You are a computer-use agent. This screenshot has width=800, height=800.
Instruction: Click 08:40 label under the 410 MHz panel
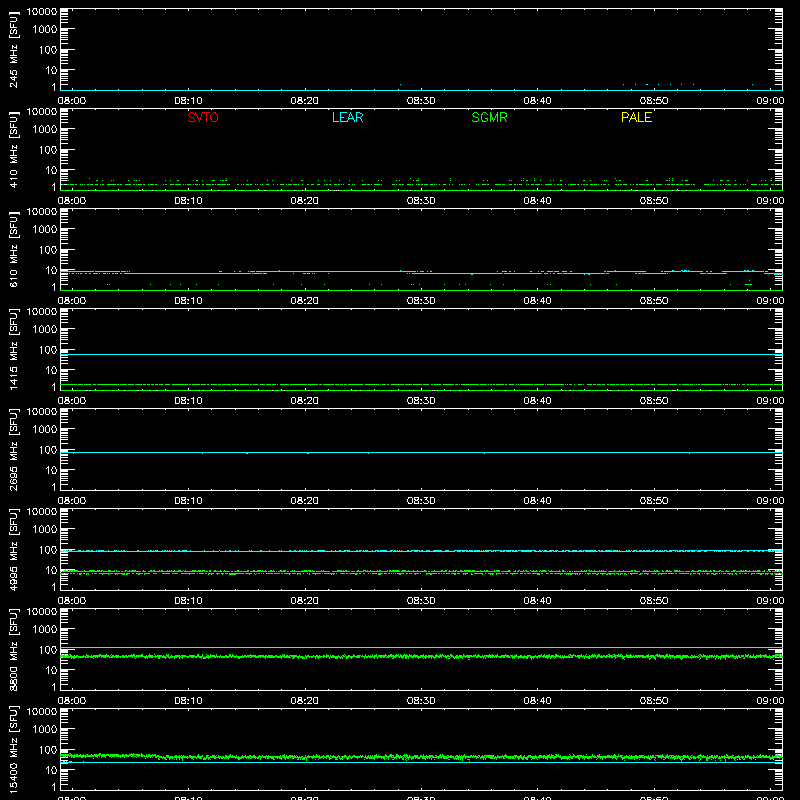pos(537,201)
